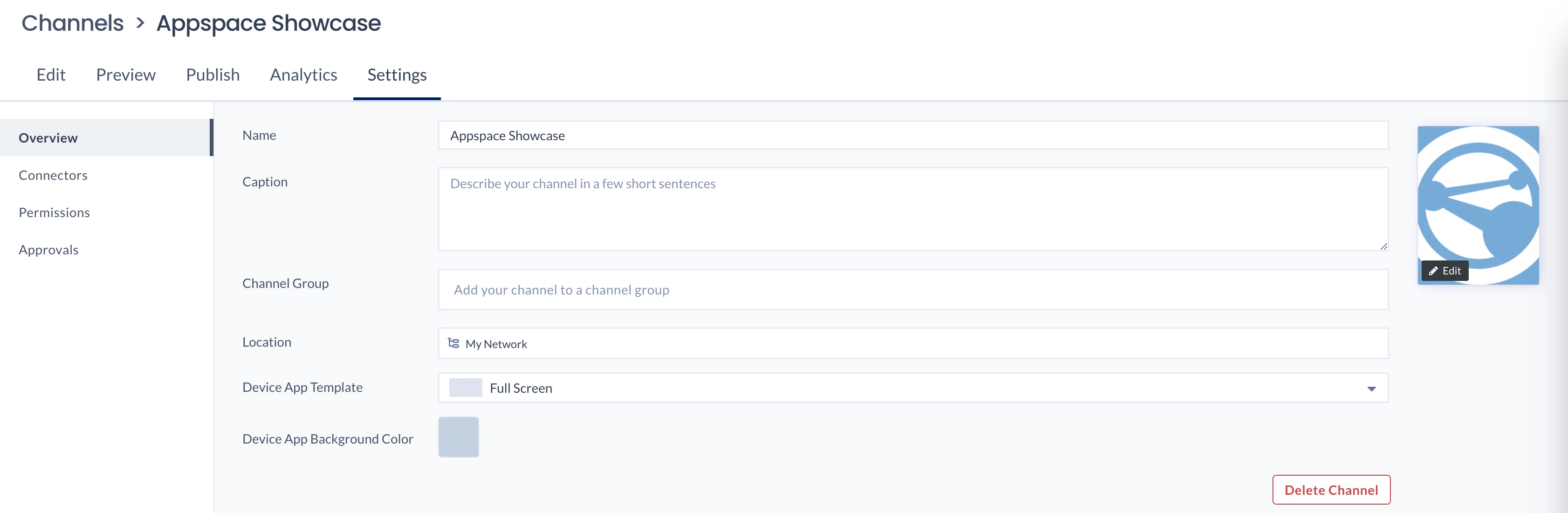The image size is (1568, 513).
Task: Switch to the Edit tab
Action: tap(50, 75)
